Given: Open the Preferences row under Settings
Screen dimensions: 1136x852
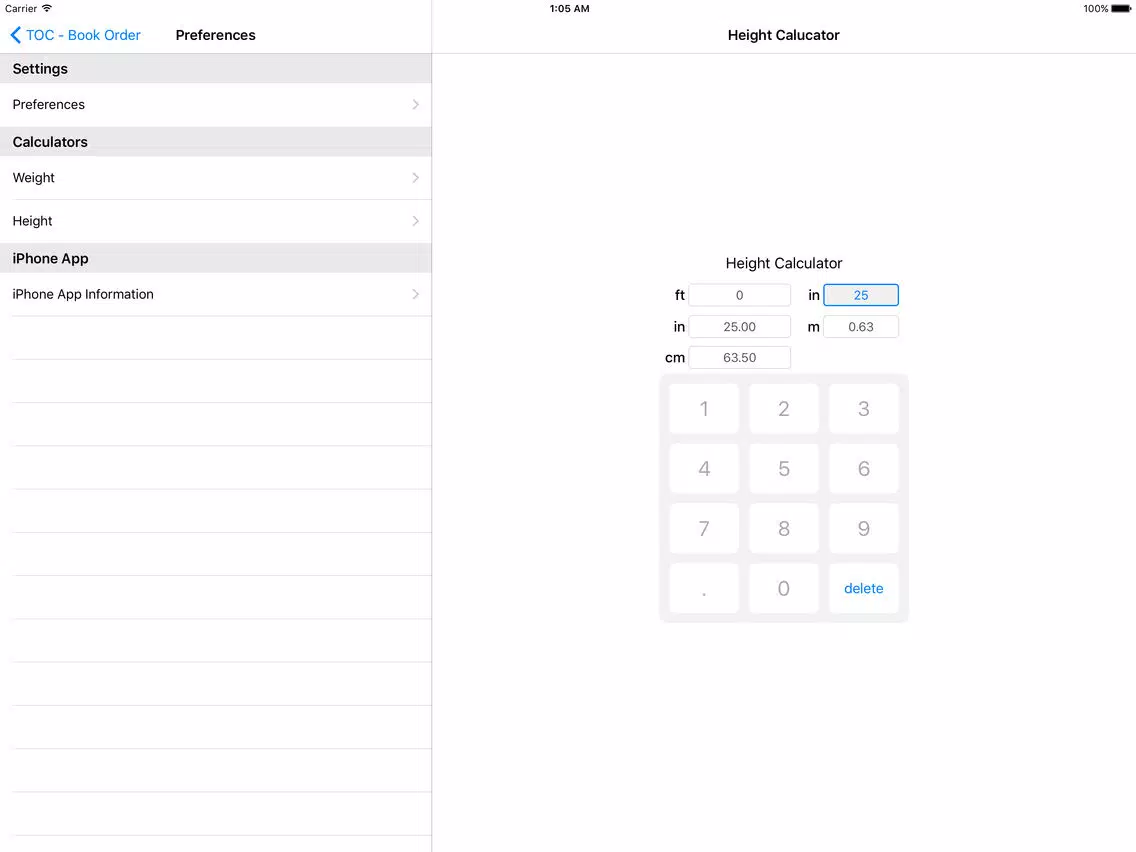Looking at the screenshot, I should pos(216,104).
